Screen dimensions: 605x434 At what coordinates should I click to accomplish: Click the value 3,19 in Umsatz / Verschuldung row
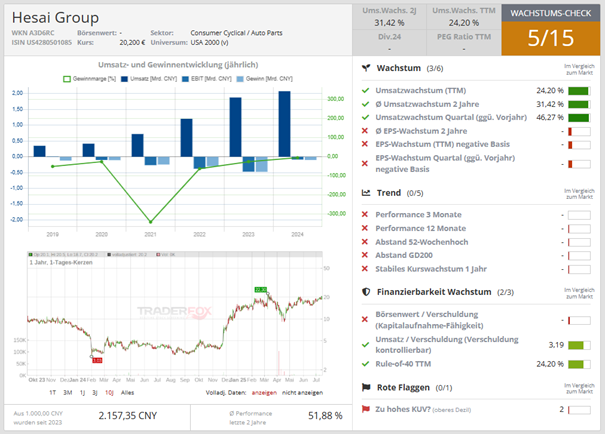coord(556,345)
